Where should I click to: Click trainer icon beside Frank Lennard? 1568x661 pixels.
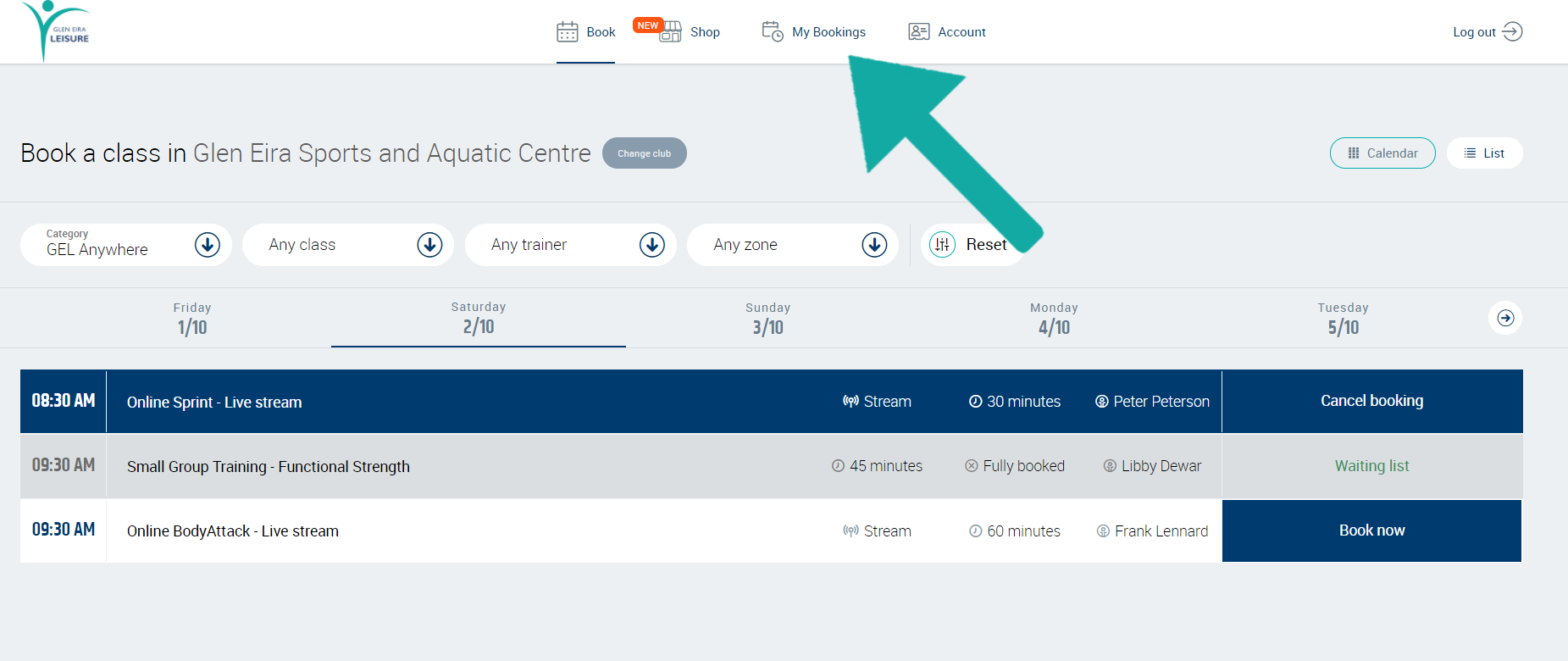tap(1103, 531)
